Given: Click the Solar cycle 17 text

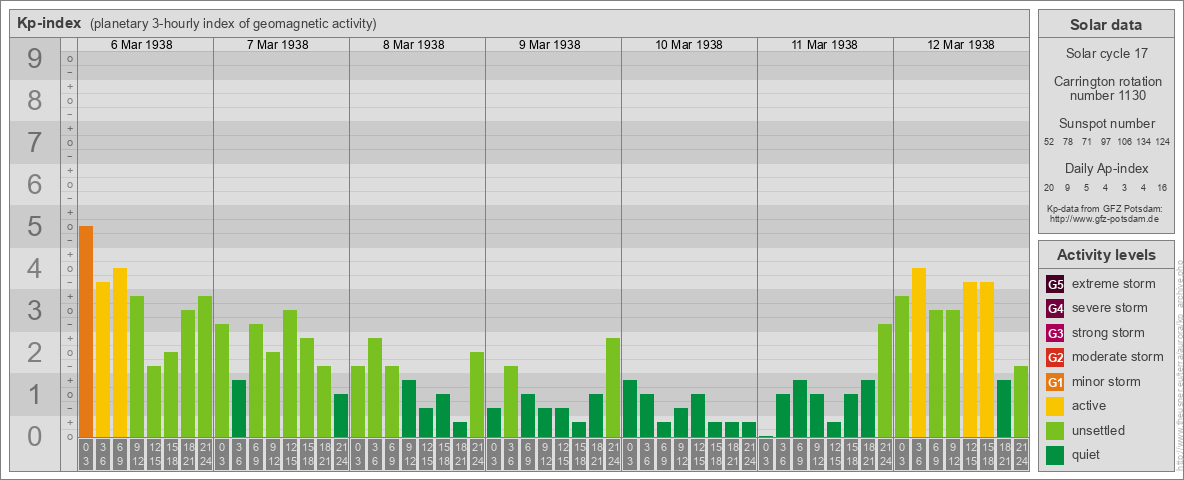Looking at the screenshot, I should [1106, 54].
